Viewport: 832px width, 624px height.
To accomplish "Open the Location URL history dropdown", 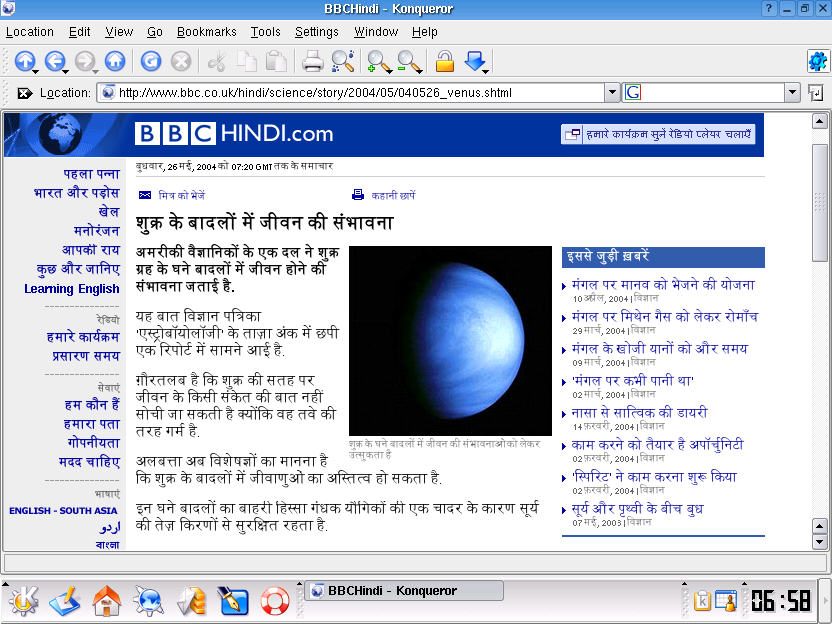I will pos(612,93).
